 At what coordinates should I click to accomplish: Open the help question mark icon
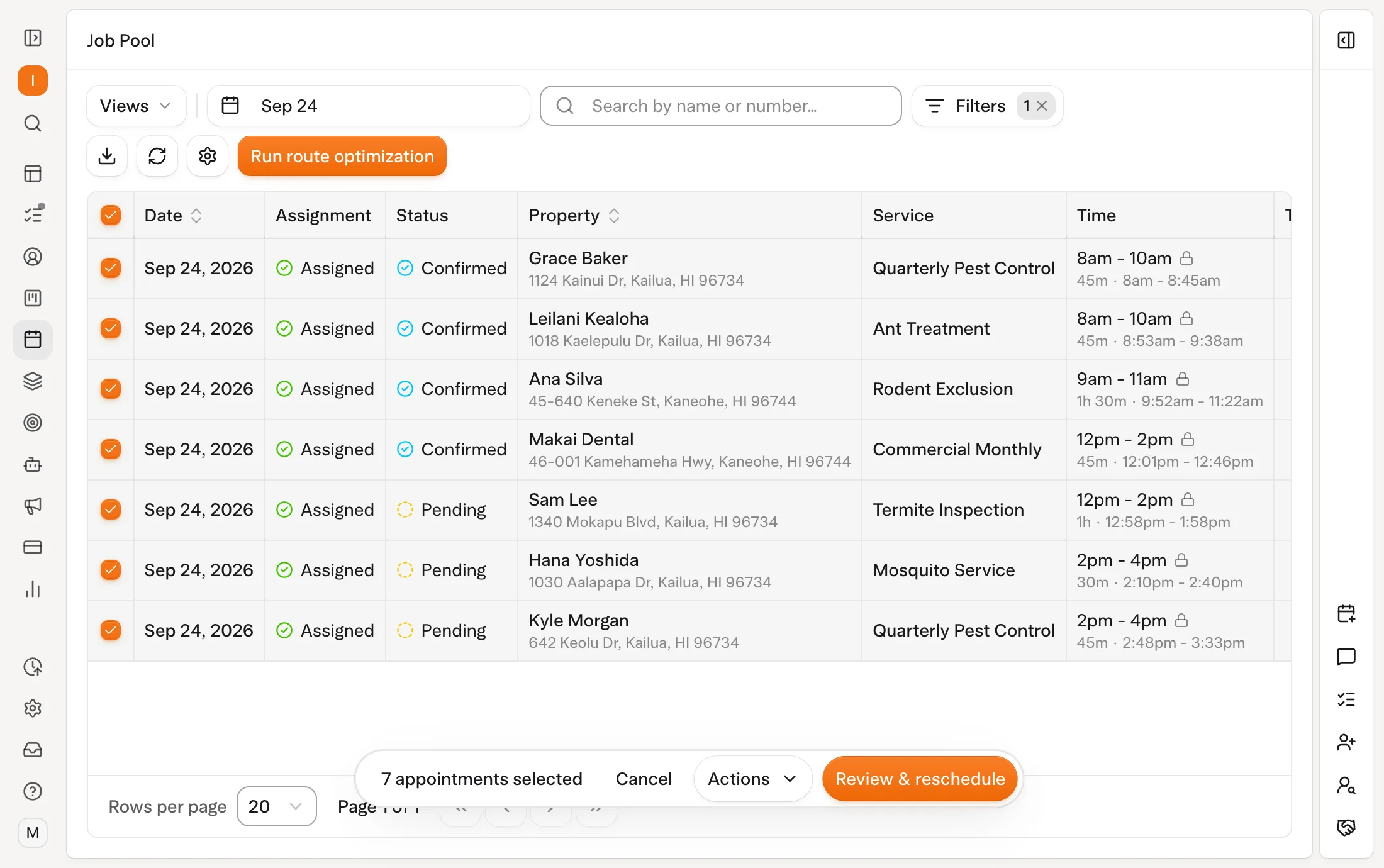33,791
